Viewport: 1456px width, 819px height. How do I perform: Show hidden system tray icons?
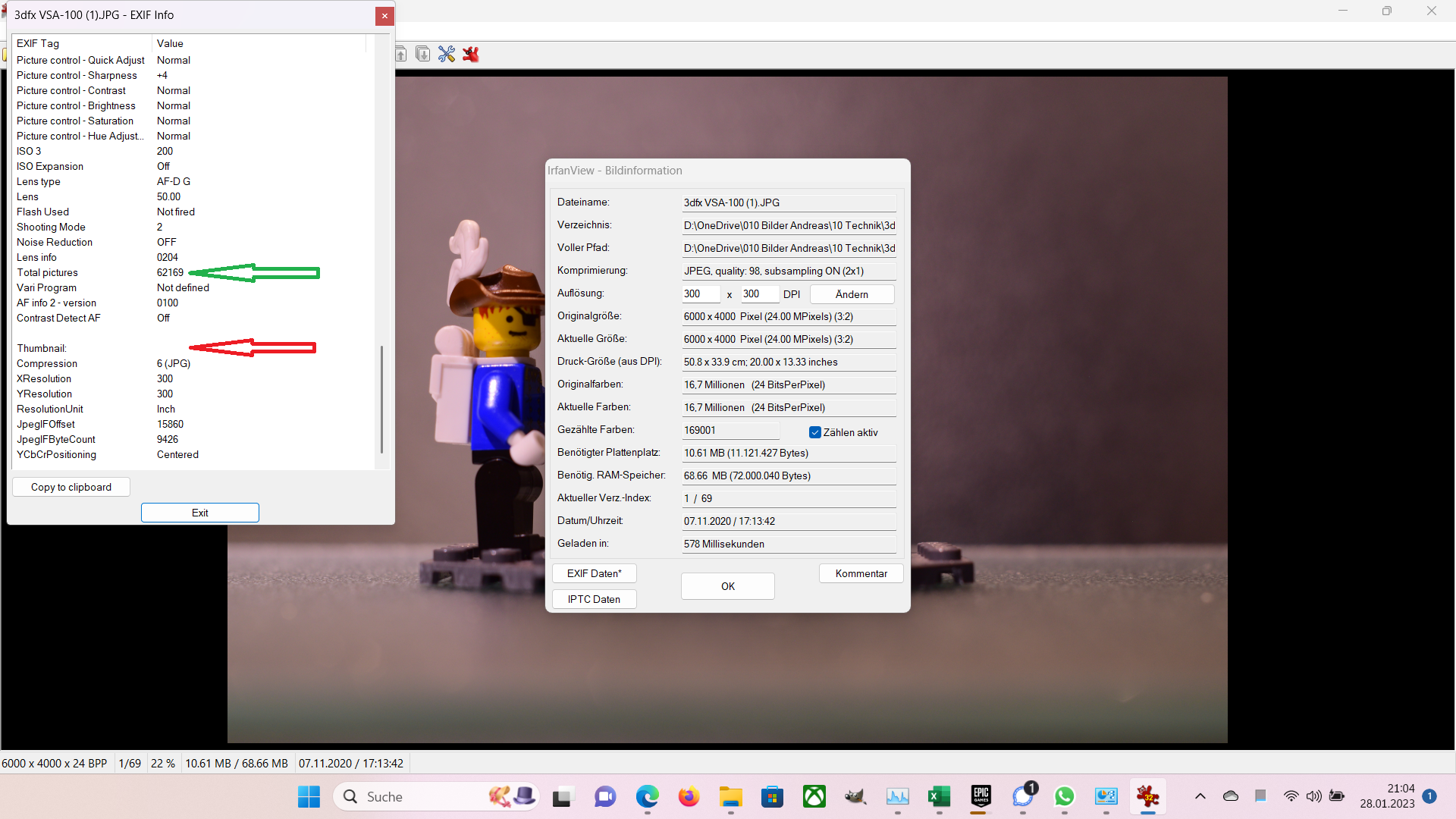click(x=1200, y=796)
